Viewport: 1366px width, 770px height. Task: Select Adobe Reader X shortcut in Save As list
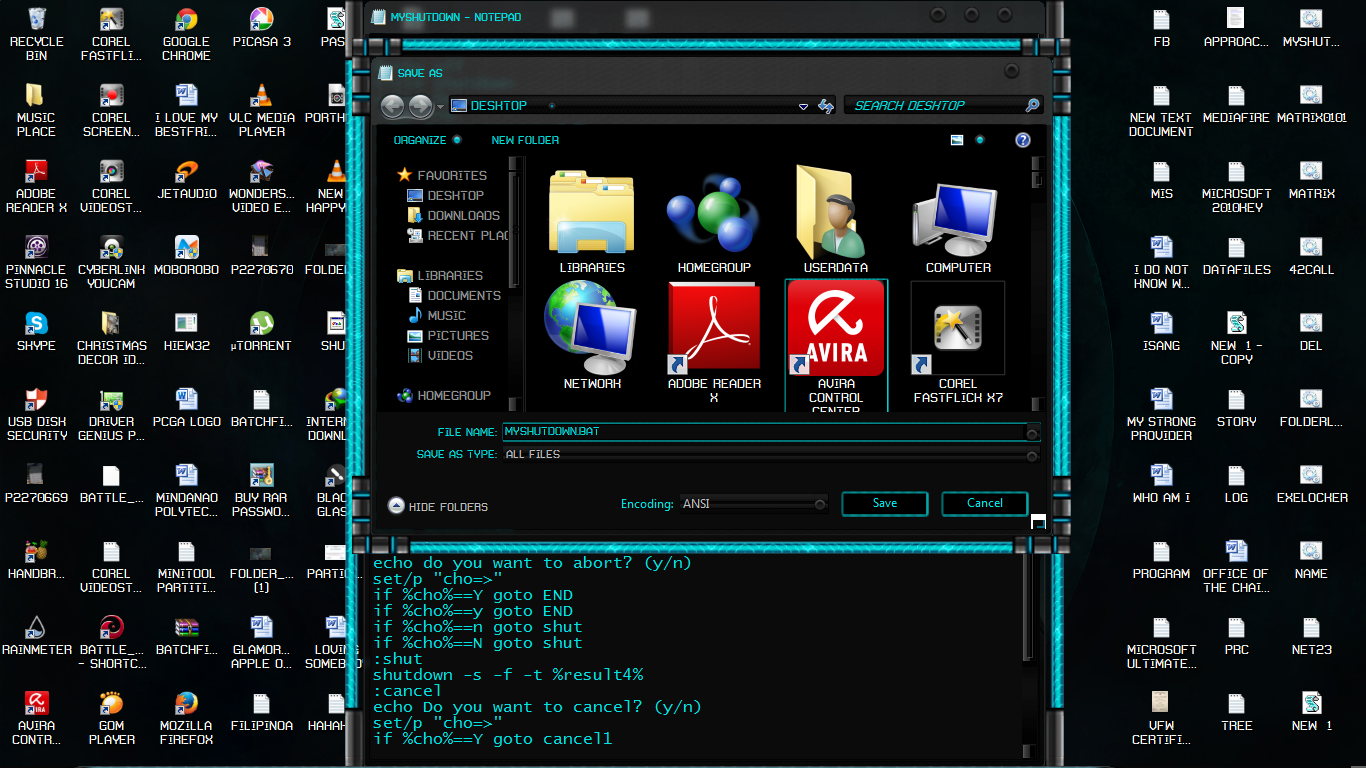tap(714, 343)
